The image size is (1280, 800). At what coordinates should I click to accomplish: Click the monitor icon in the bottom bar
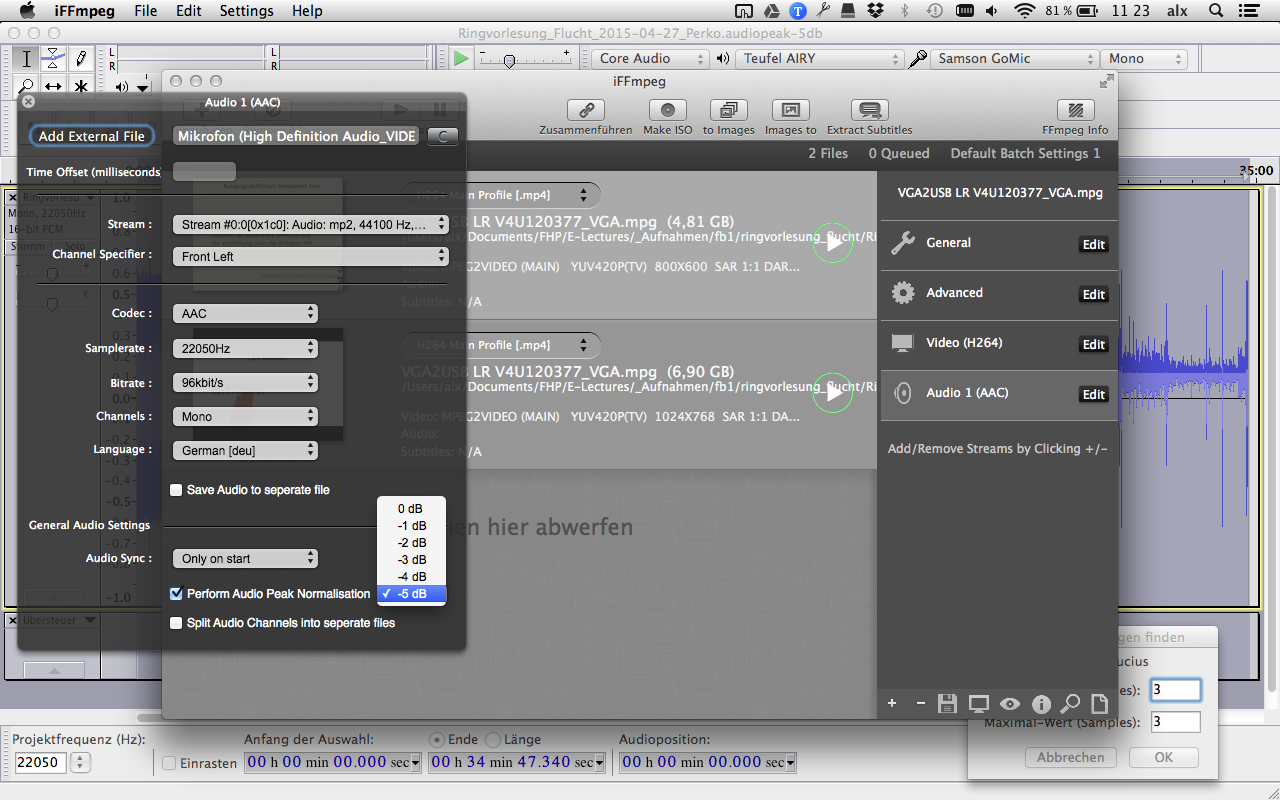pyautogui.click(x=978, y=704)
